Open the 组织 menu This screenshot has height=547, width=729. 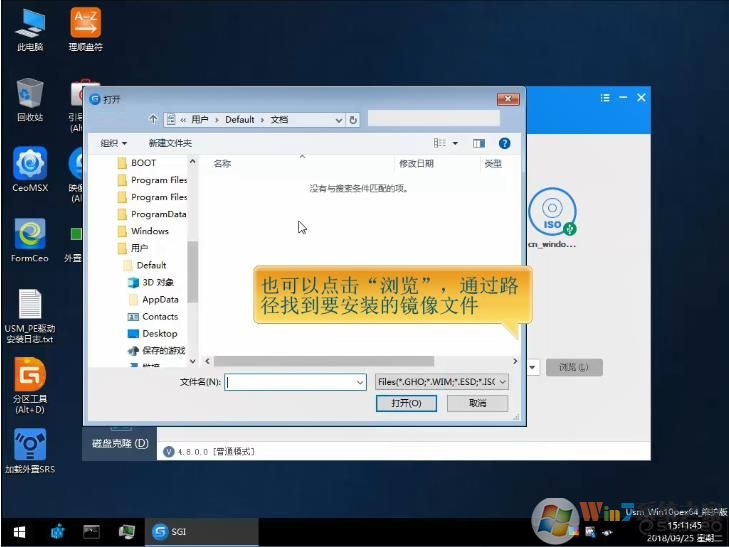coord(113,143)
